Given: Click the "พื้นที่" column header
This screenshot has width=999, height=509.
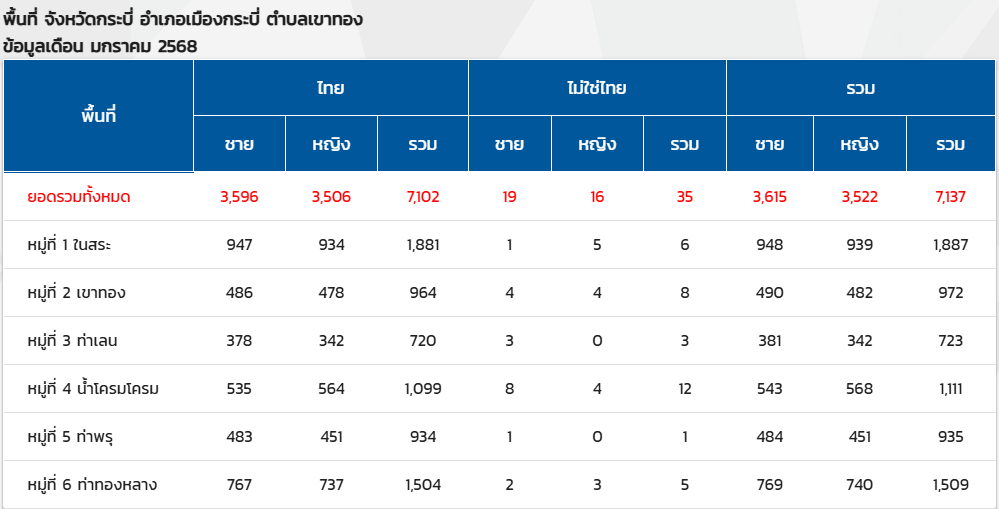Looking at the screenshot, I should click(x=99, y=115).
